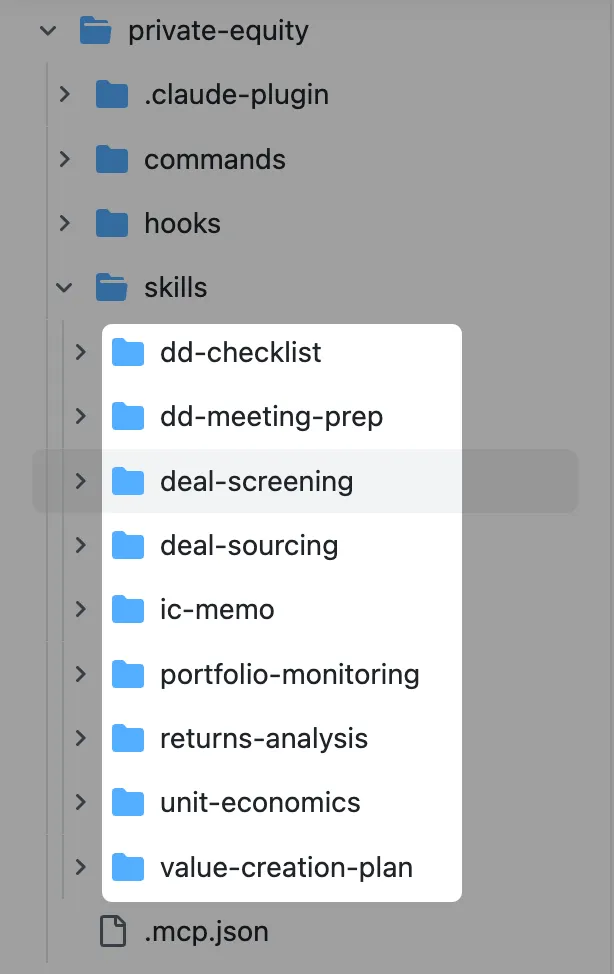Click the .claude-plugin folder icon
The width and height of the screenshot is (614, 974).
click(x=112, y=95)
